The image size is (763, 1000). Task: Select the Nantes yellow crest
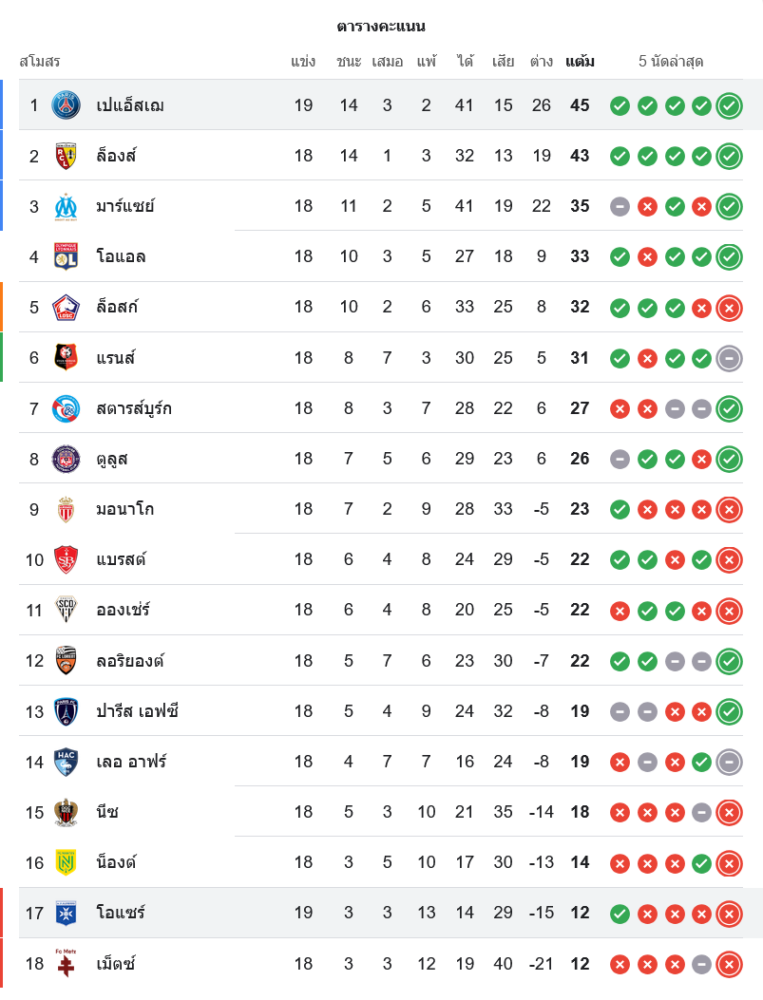tap(66, 862)
